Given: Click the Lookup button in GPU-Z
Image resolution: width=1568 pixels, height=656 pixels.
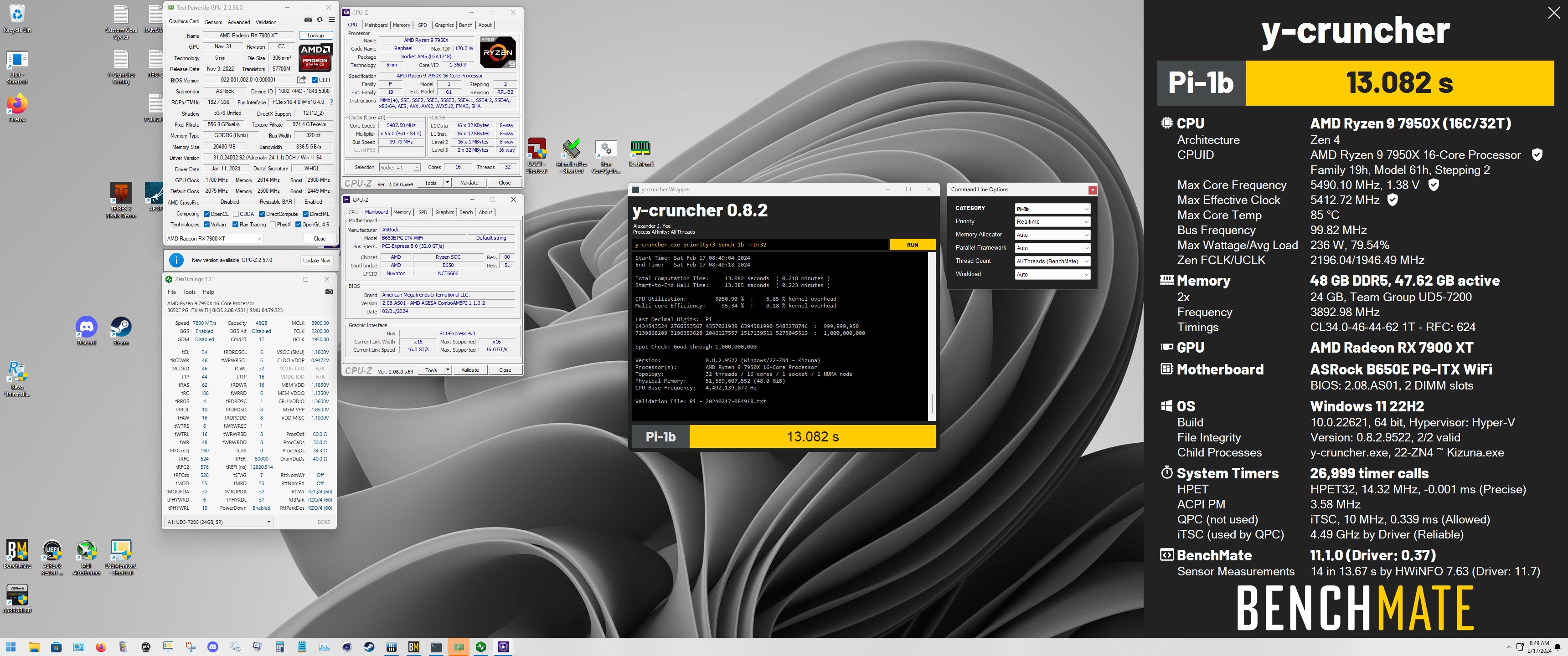Looking at the screenshot, I should click(315, 35).
